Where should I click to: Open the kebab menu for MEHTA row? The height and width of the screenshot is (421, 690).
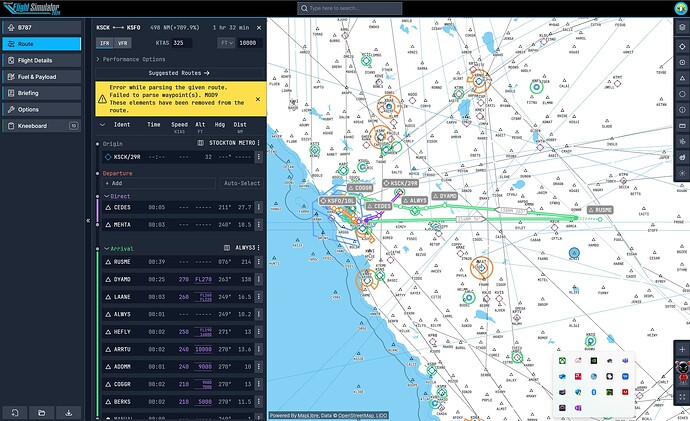259,224
